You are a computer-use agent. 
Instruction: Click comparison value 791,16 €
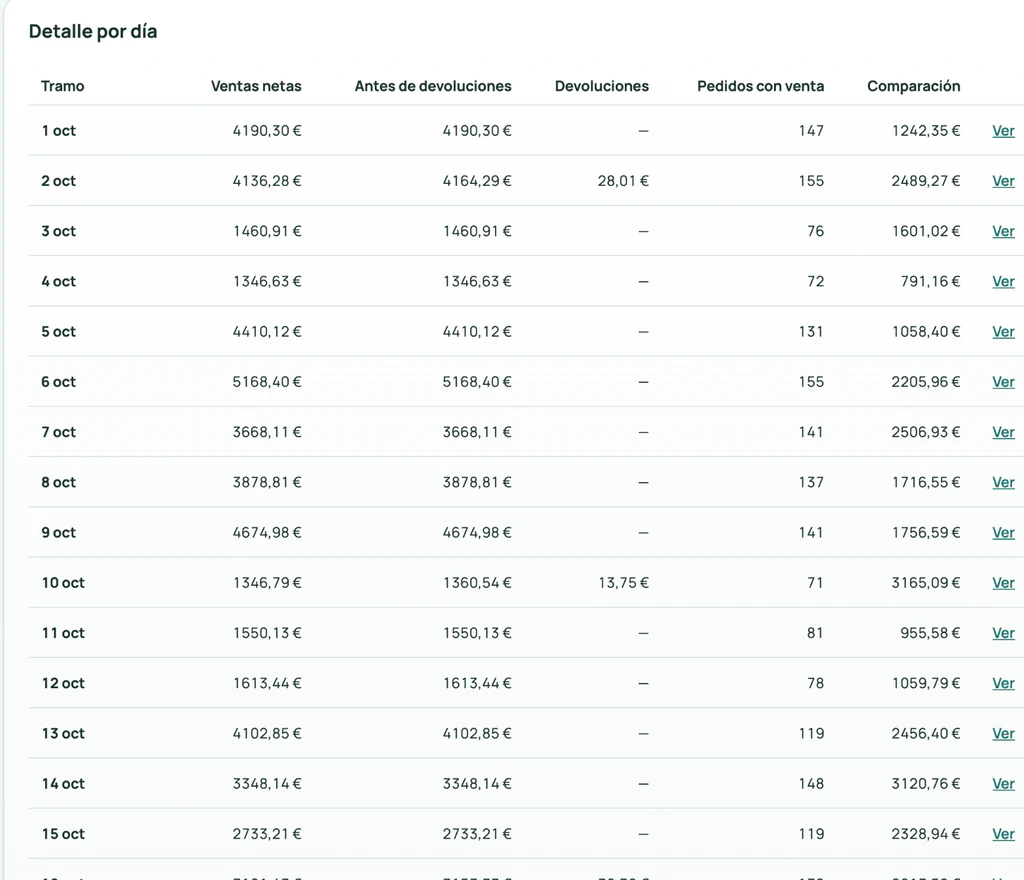click(931, 281)
